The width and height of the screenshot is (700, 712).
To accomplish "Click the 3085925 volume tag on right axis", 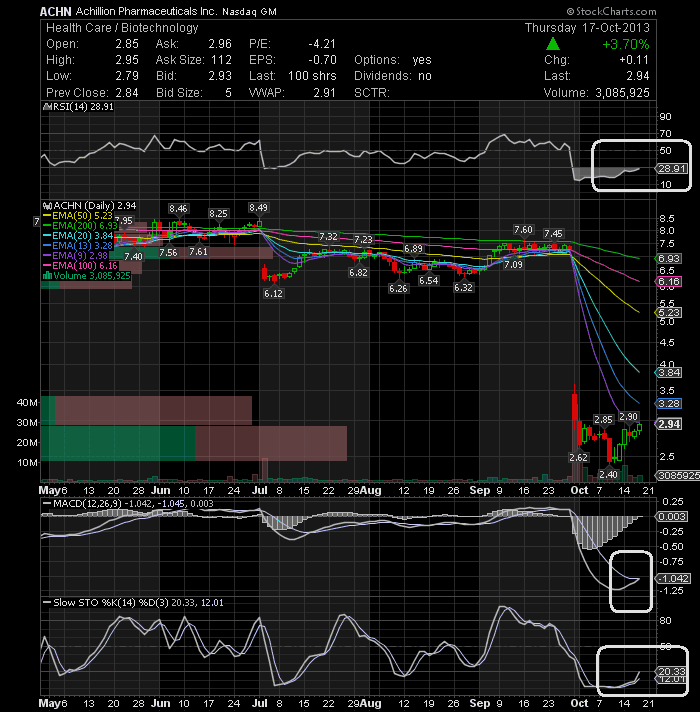I will [677, 475].
